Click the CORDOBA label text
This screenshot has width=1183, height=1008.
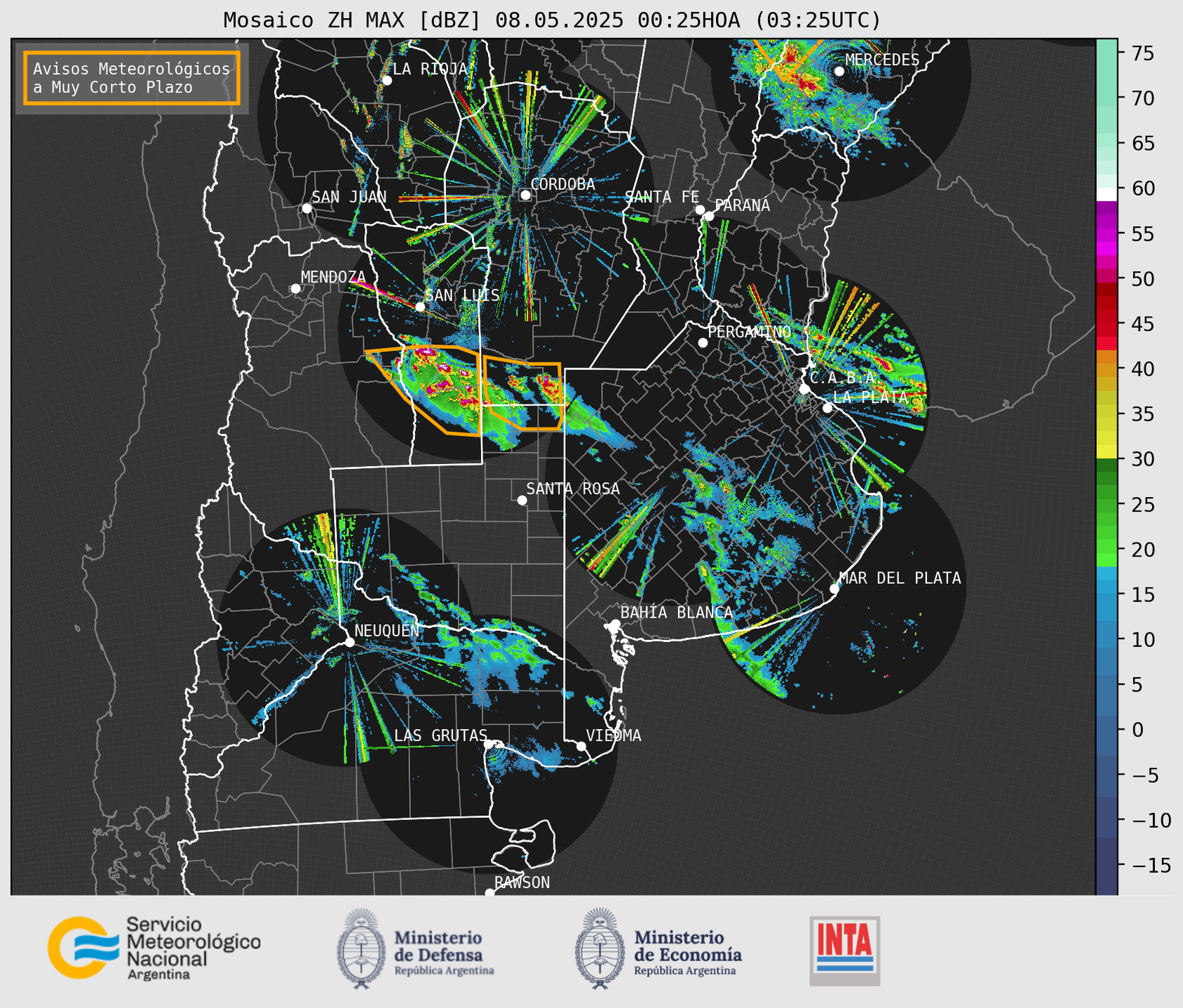(x=562, y=184)
